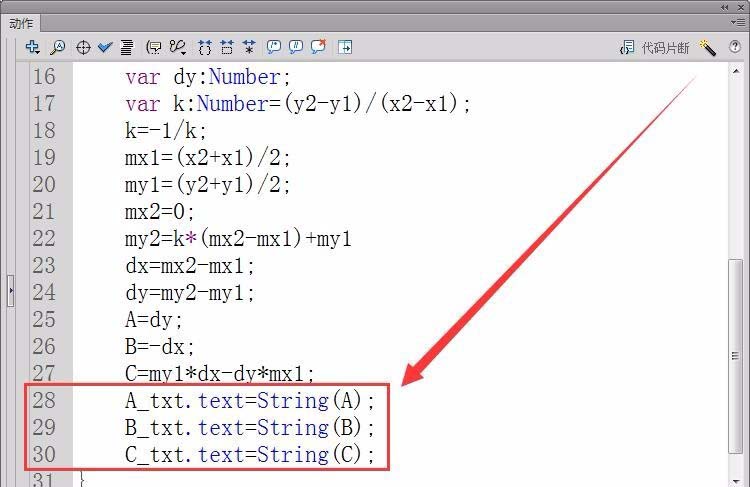This screenshot has width=750, height=487.
Task: Click the line 'dx=mx2-mx1;'
Action: [x=189, y=266]
